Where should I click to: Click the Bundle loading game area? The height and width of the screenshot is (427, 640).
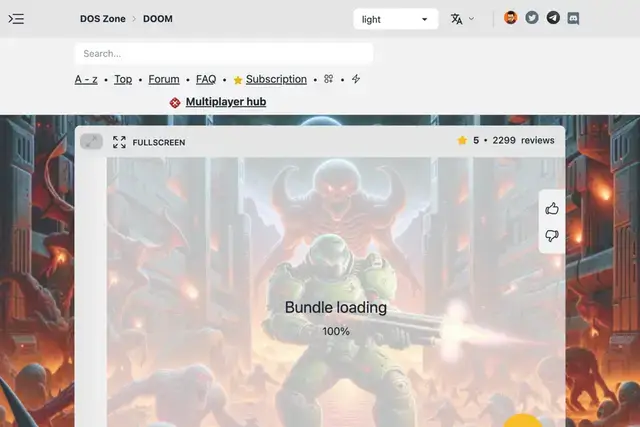336,292
